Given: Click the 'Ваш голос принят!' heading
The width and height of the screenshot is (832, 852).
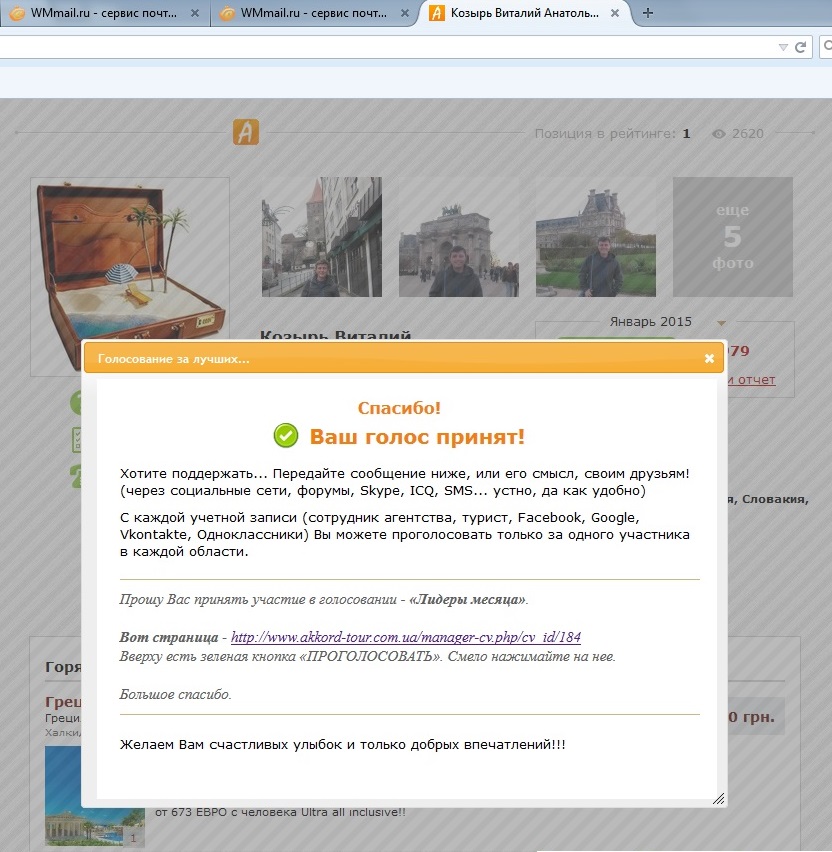Looking at the screenshot, I should [x=417, y=436].
